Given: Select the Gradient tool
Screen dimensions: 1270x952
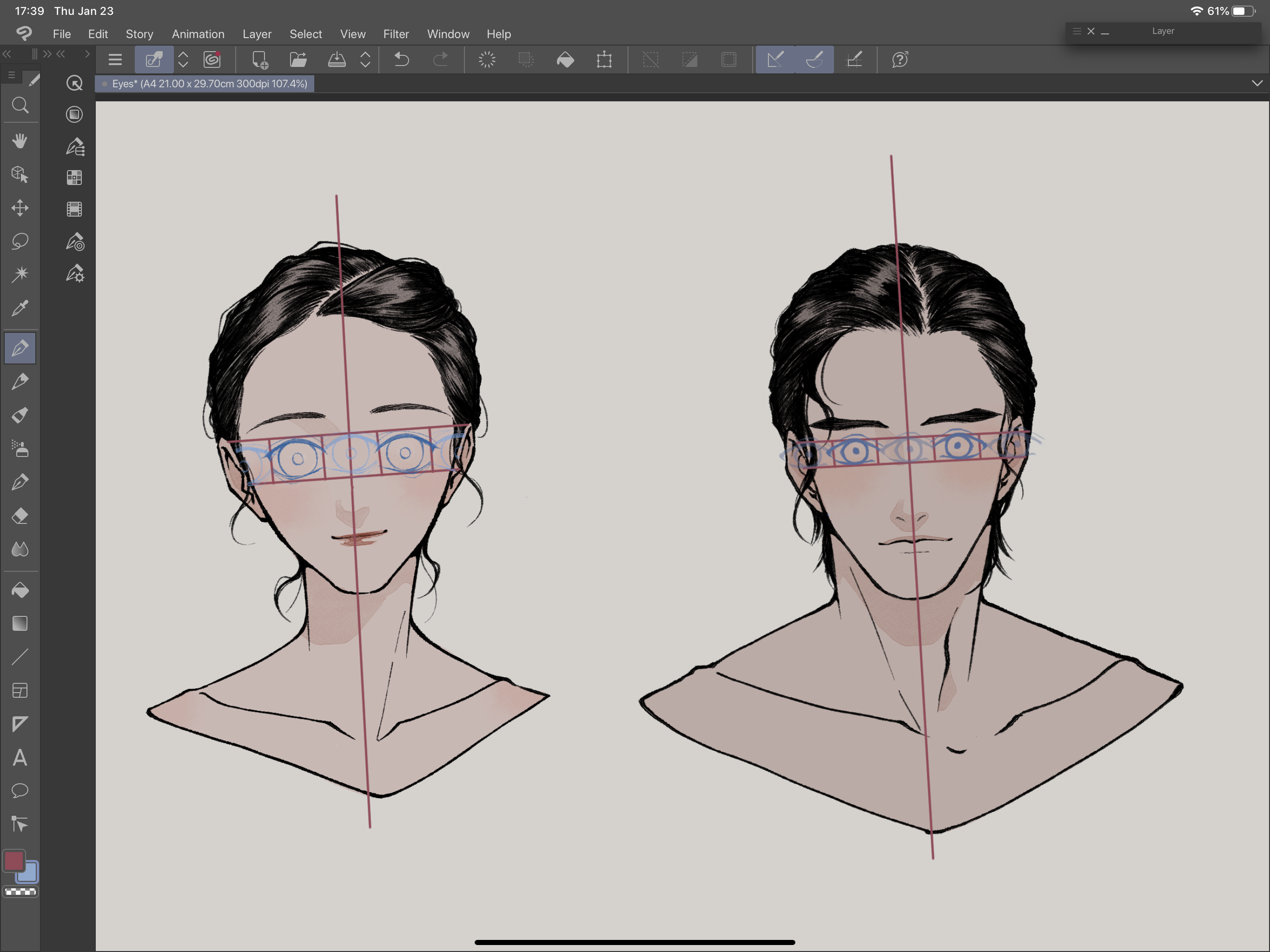Looking at the screenshot, I should 20,623.
